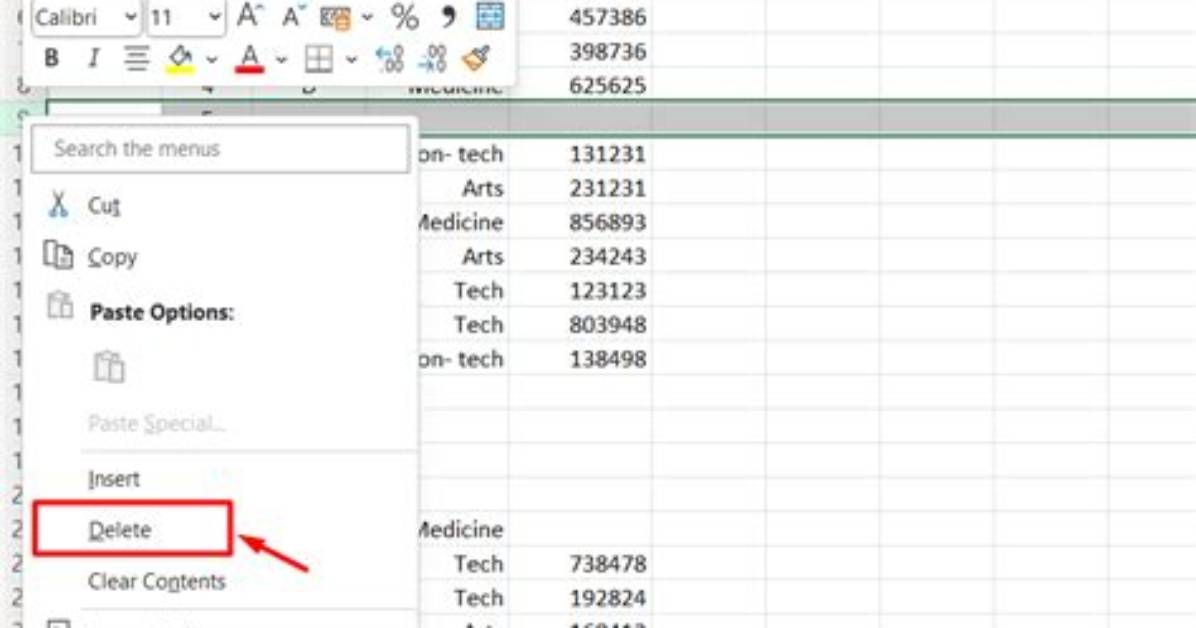Viewport: 1196px width, 628px height.
Task: Select cell containing 856893
Action: pos(580,222)
